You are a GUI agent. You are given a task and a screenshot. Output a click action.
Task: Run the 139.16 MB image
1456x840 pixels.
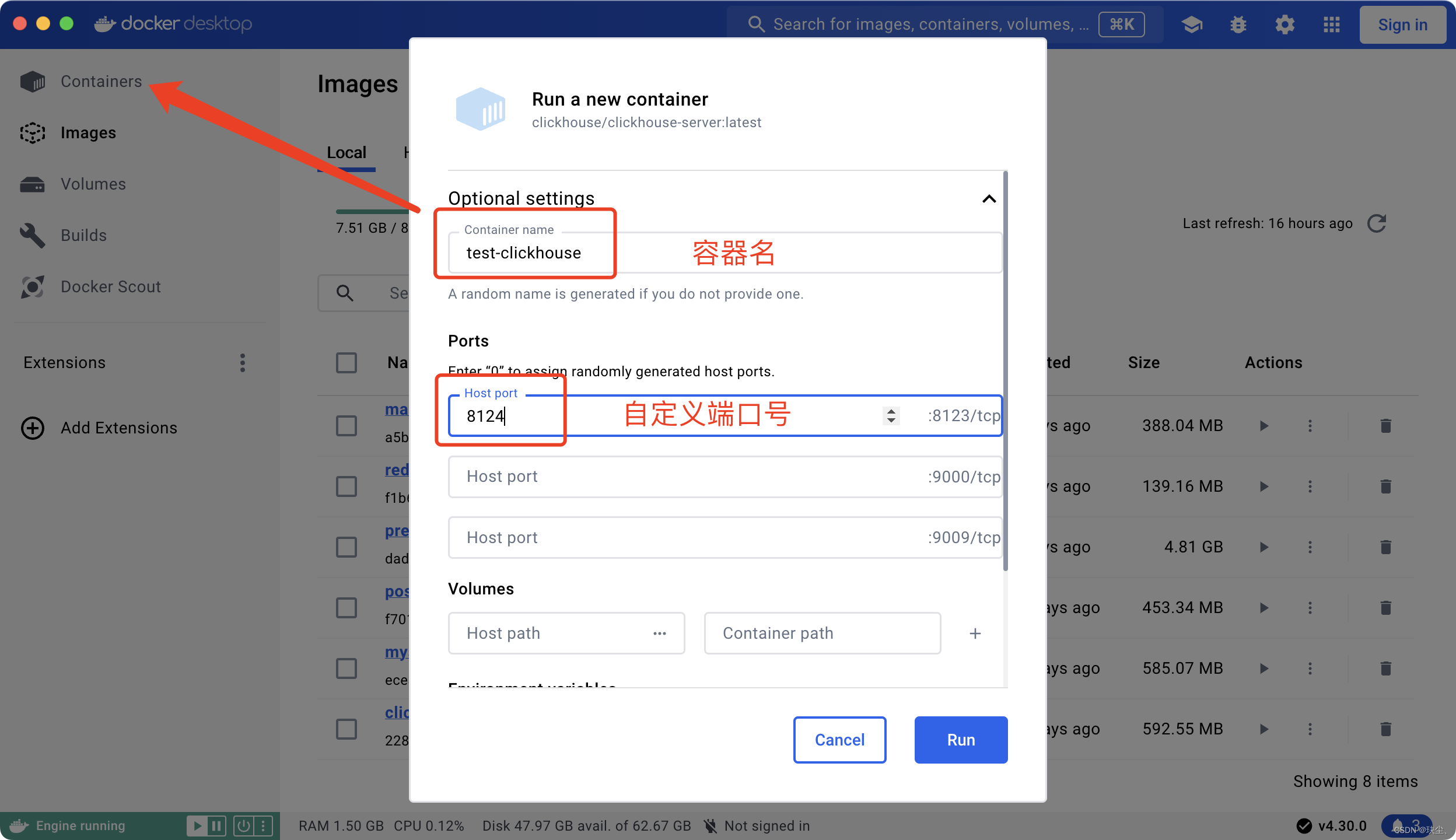(x=1263, y=487)
